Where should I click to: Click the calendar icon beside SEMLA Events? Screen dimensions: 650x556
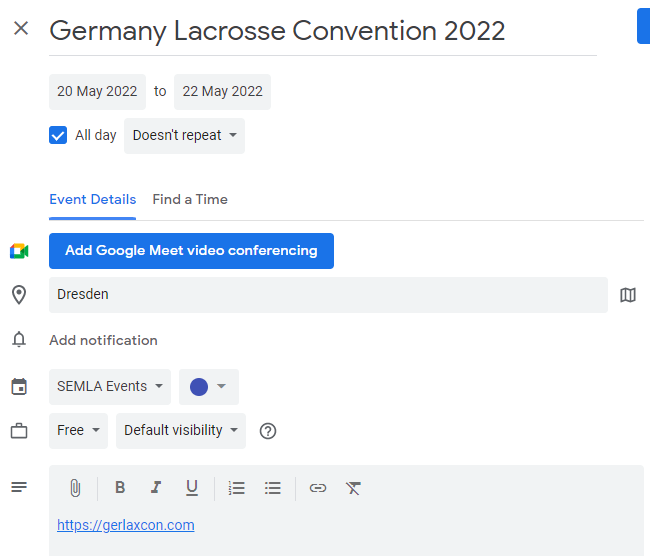[19, 386]
